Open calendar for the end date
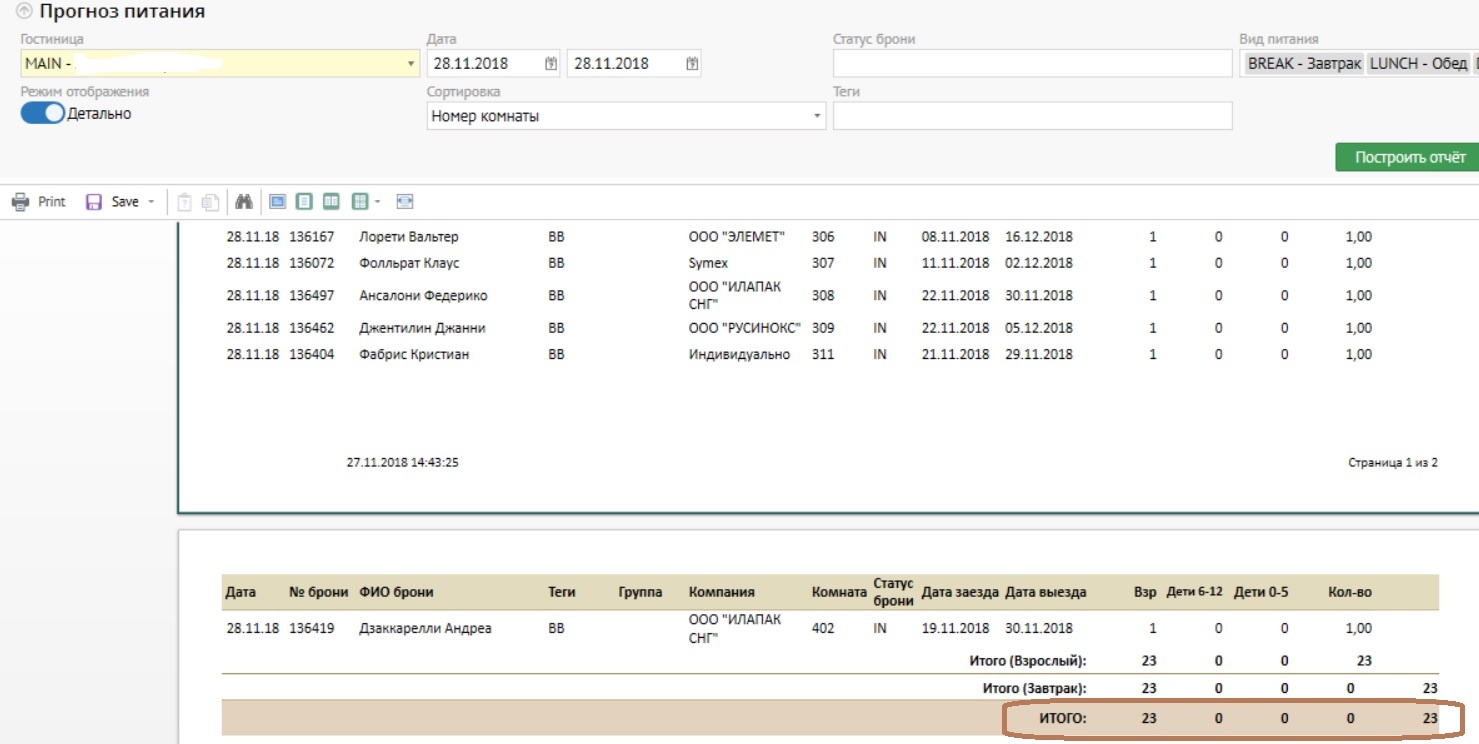Viewport: 1479px width, 744px height. [692, 64]
